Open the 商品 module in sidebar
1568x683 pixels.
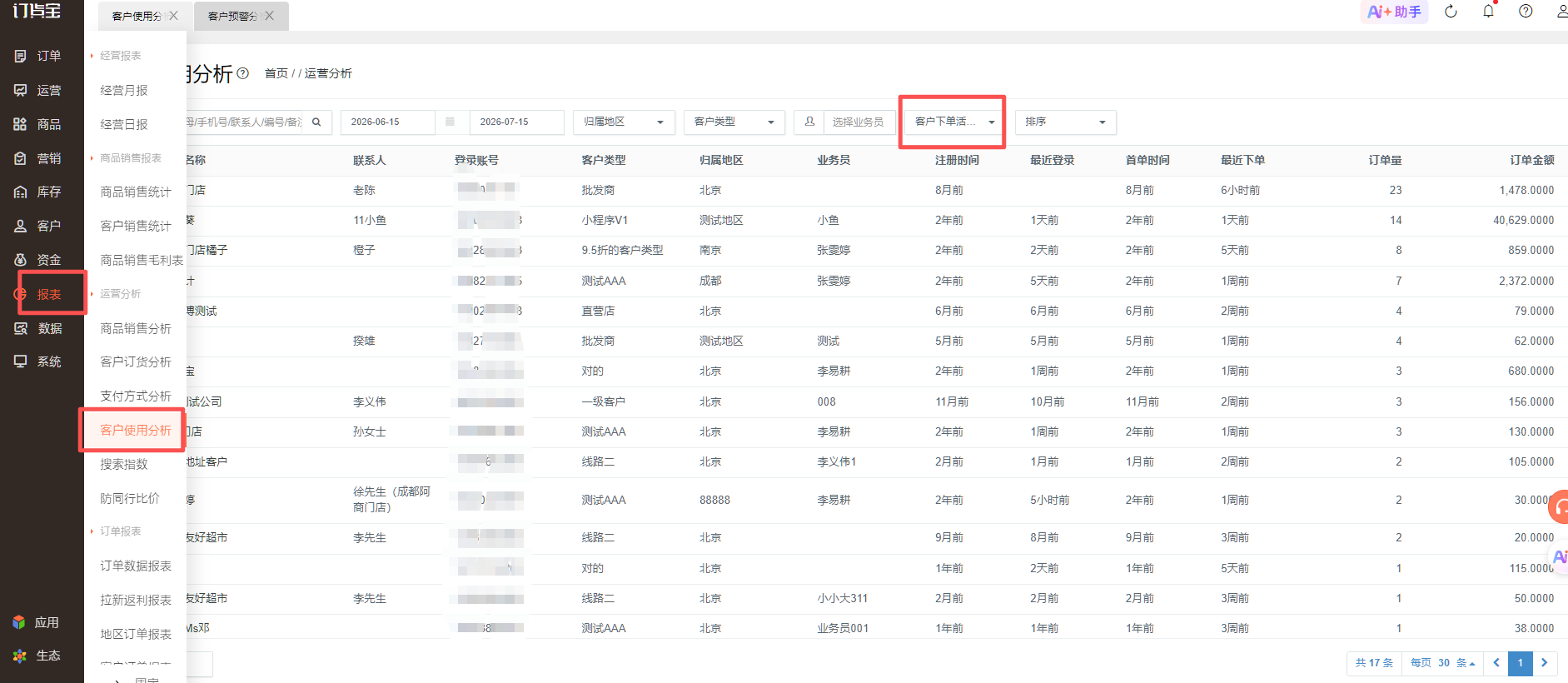(x=38, y=124)
